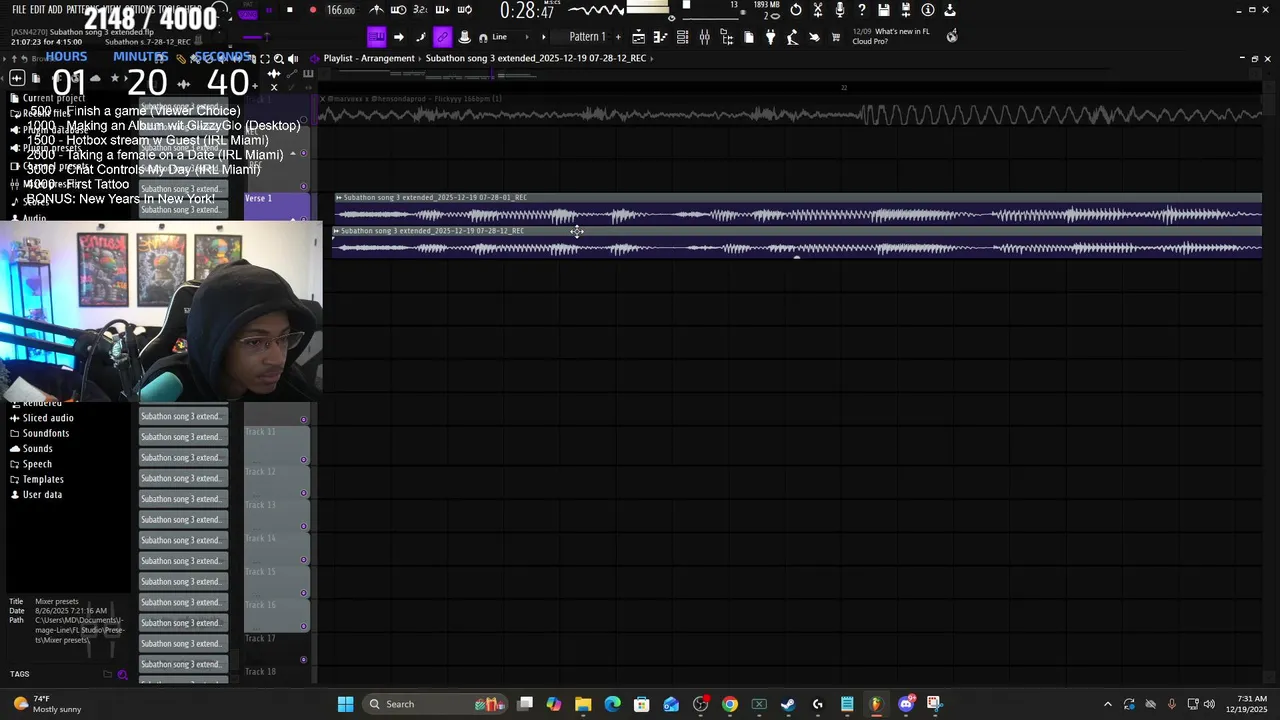
Task: Click Windows Start button on taskbar
Action: (x=345, y=704)
